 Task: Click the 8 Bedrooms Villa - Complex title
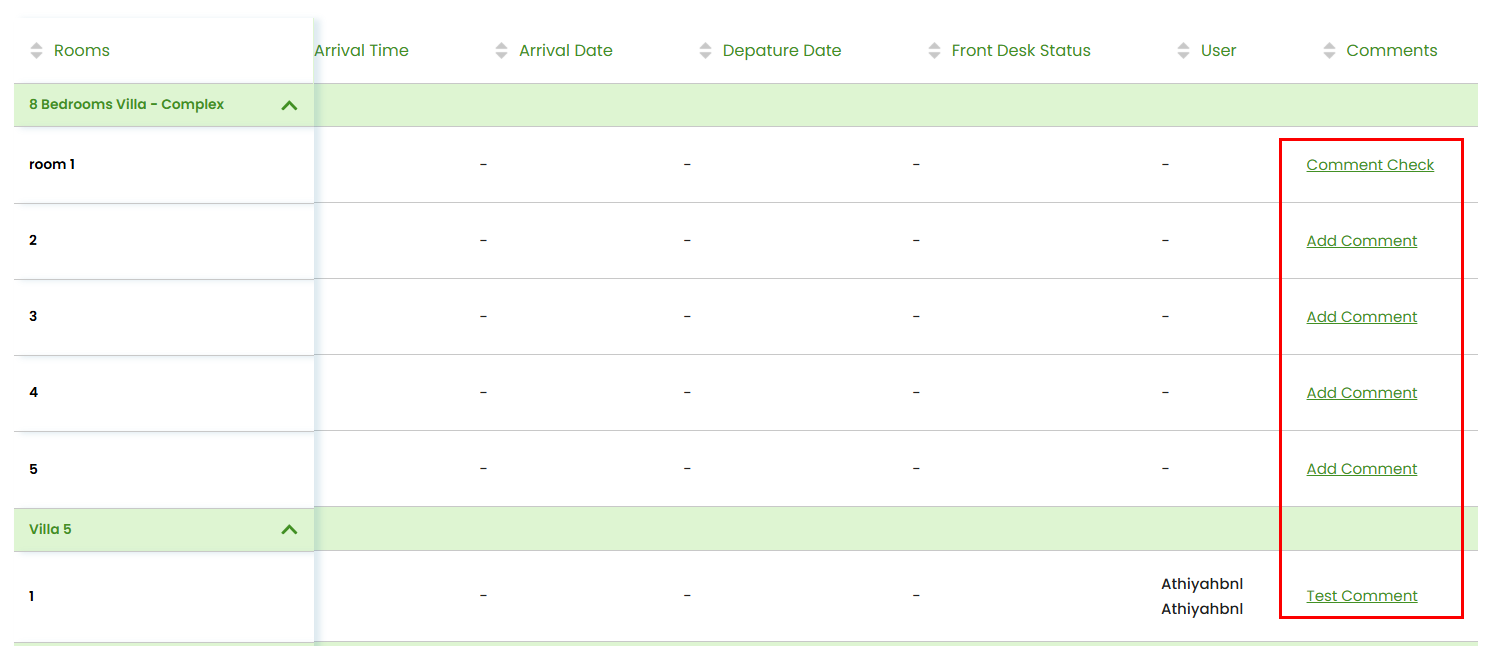[126, 104]
